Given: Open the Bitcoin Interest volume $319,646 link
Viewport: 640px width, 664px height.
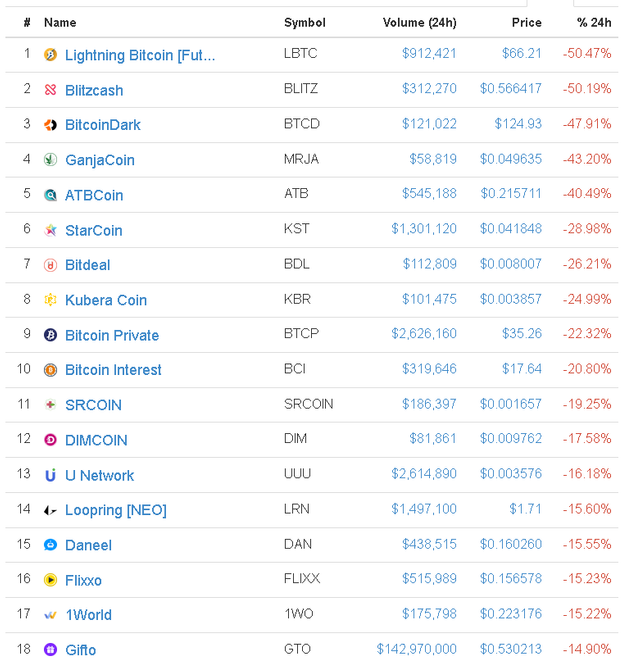Looking at the screenshot, I should [x=429, y=369].
